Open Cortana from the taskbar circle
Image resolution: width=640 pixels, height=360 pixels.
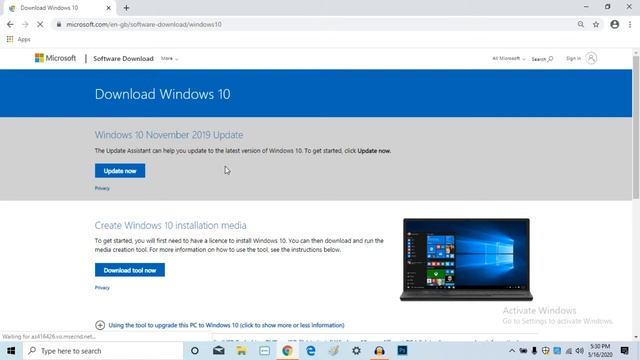tap(195, 351)
